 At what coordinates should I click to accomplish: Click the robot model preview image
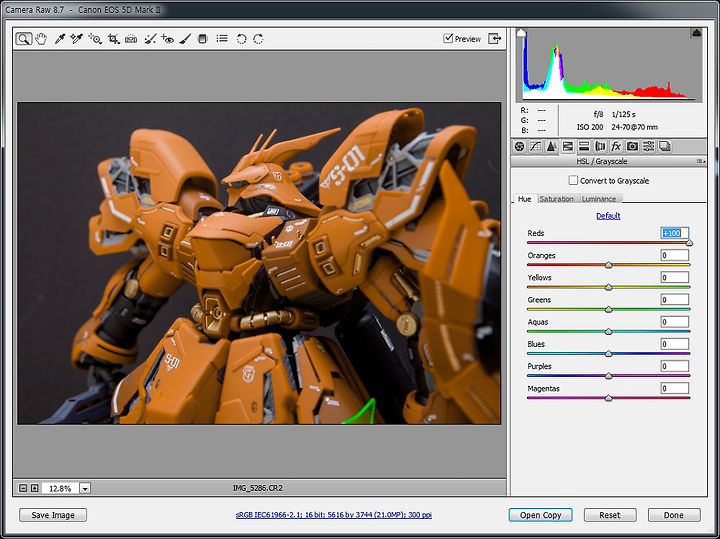coord(259,263)
